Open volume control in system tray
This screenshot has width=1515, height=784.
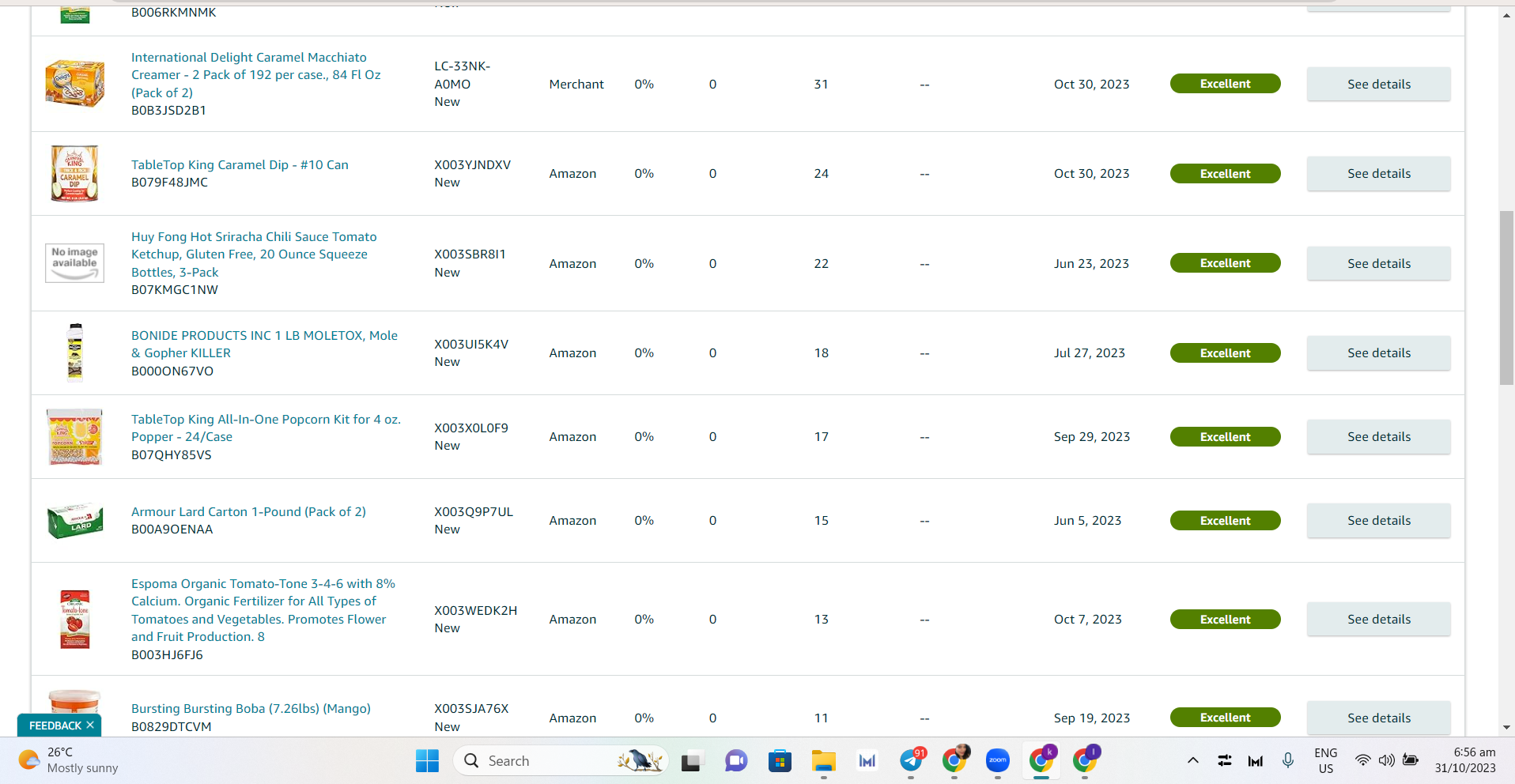[x=1386, y=760]
